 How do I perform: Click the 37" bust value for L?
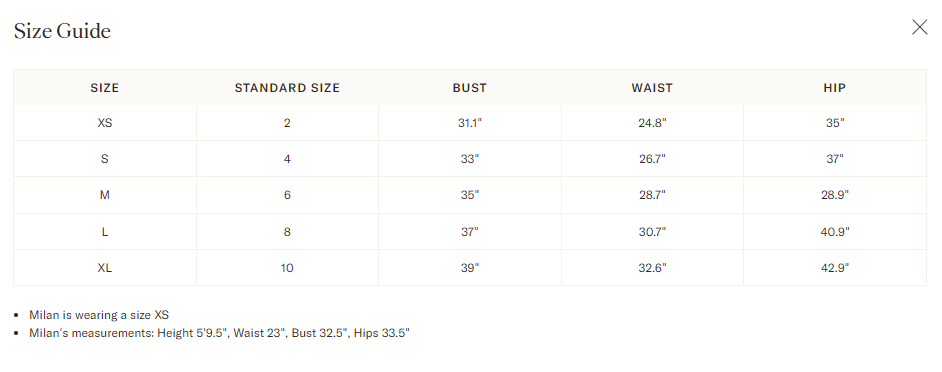[470, 231]
